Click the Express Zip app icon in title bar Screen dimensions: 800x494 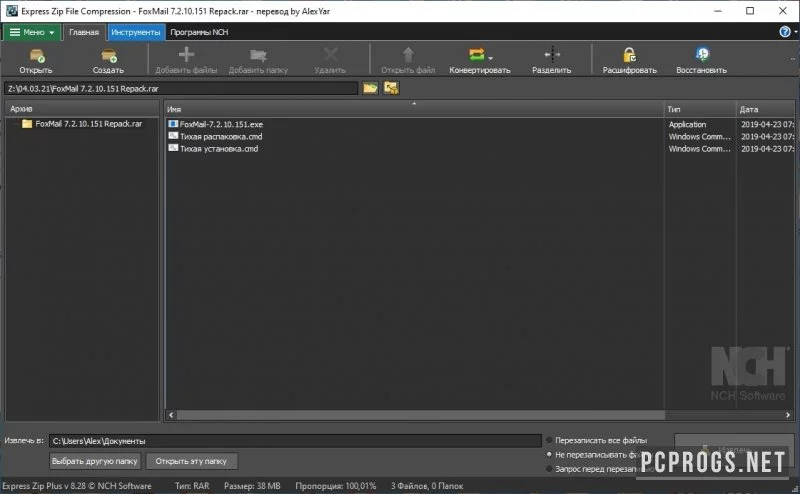click(x=11, y=11)
